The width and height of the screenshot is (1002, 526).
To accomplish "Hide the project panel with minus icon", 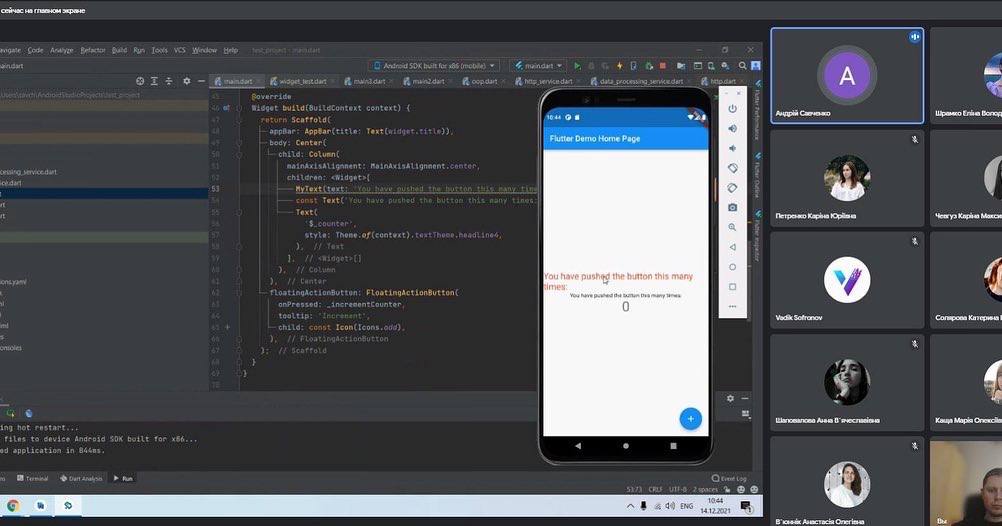I will pyautogui.click(x=201, y=81).
